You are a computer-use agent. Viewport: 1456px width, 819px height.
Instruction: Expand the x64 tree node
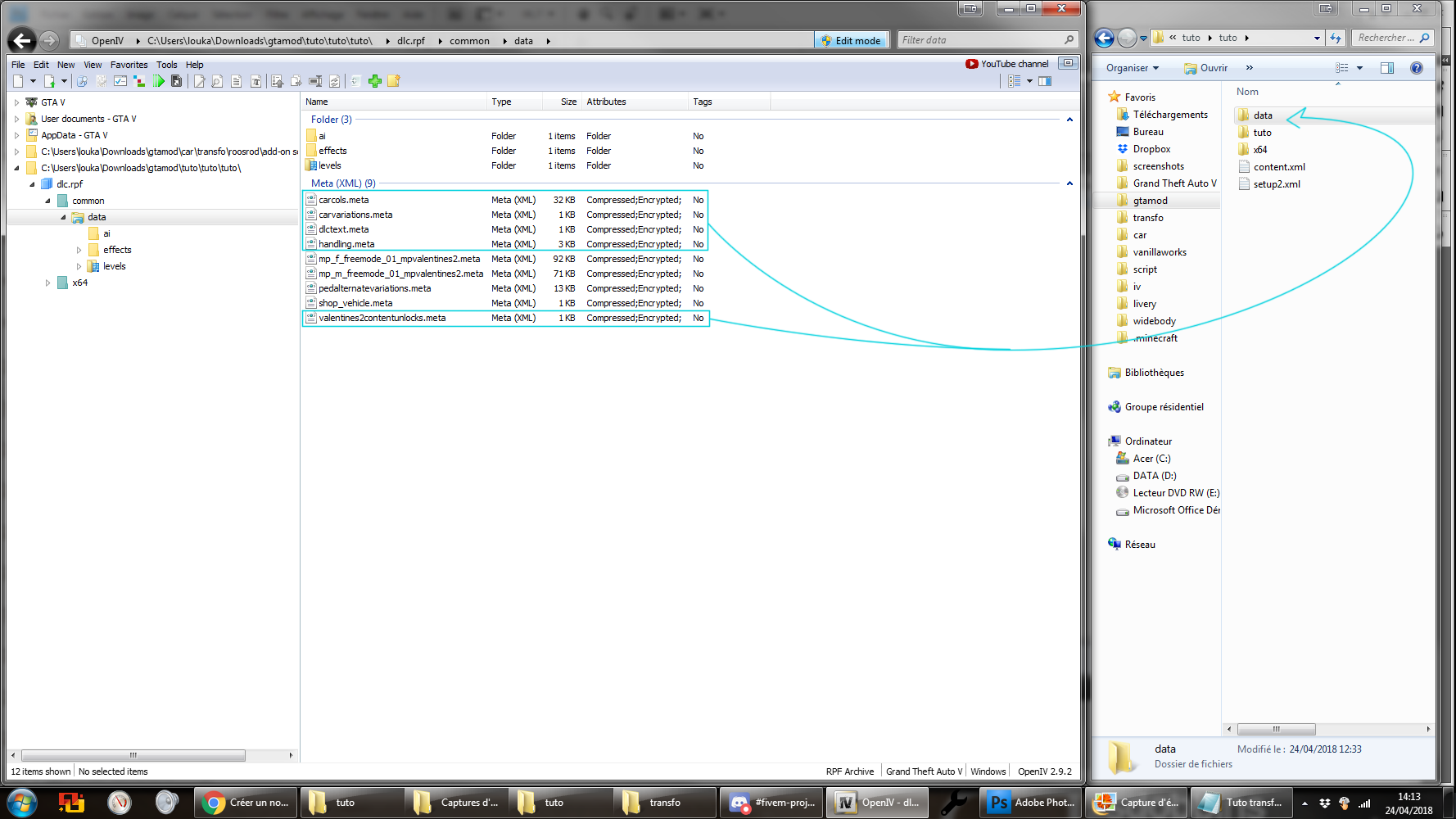(47, 283)
